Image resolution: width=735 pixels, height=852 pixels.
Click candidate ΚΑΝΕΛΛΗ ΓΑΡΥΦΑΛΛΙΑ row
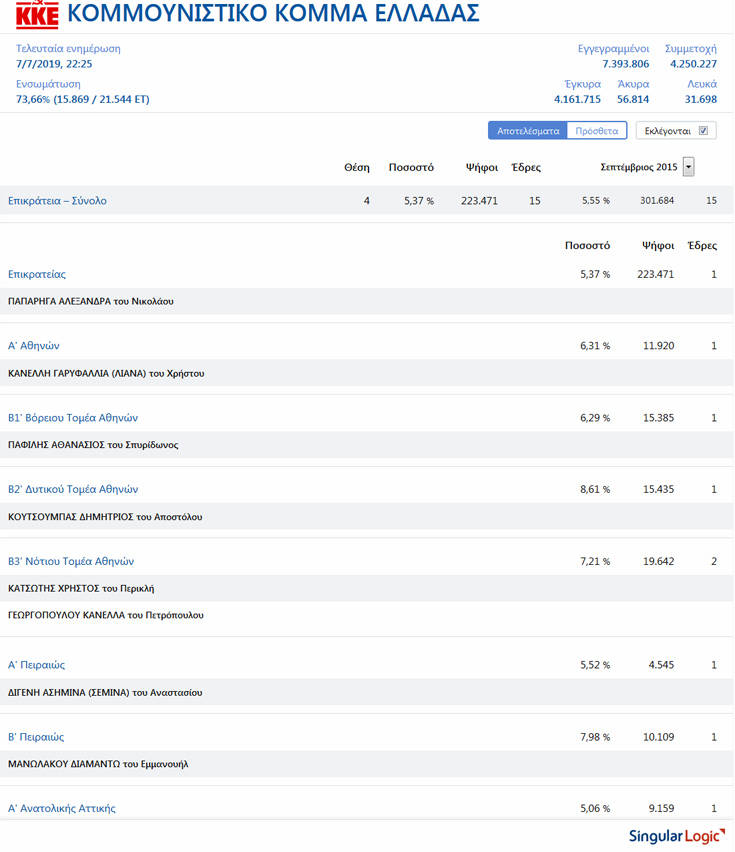tap(106, 373)
